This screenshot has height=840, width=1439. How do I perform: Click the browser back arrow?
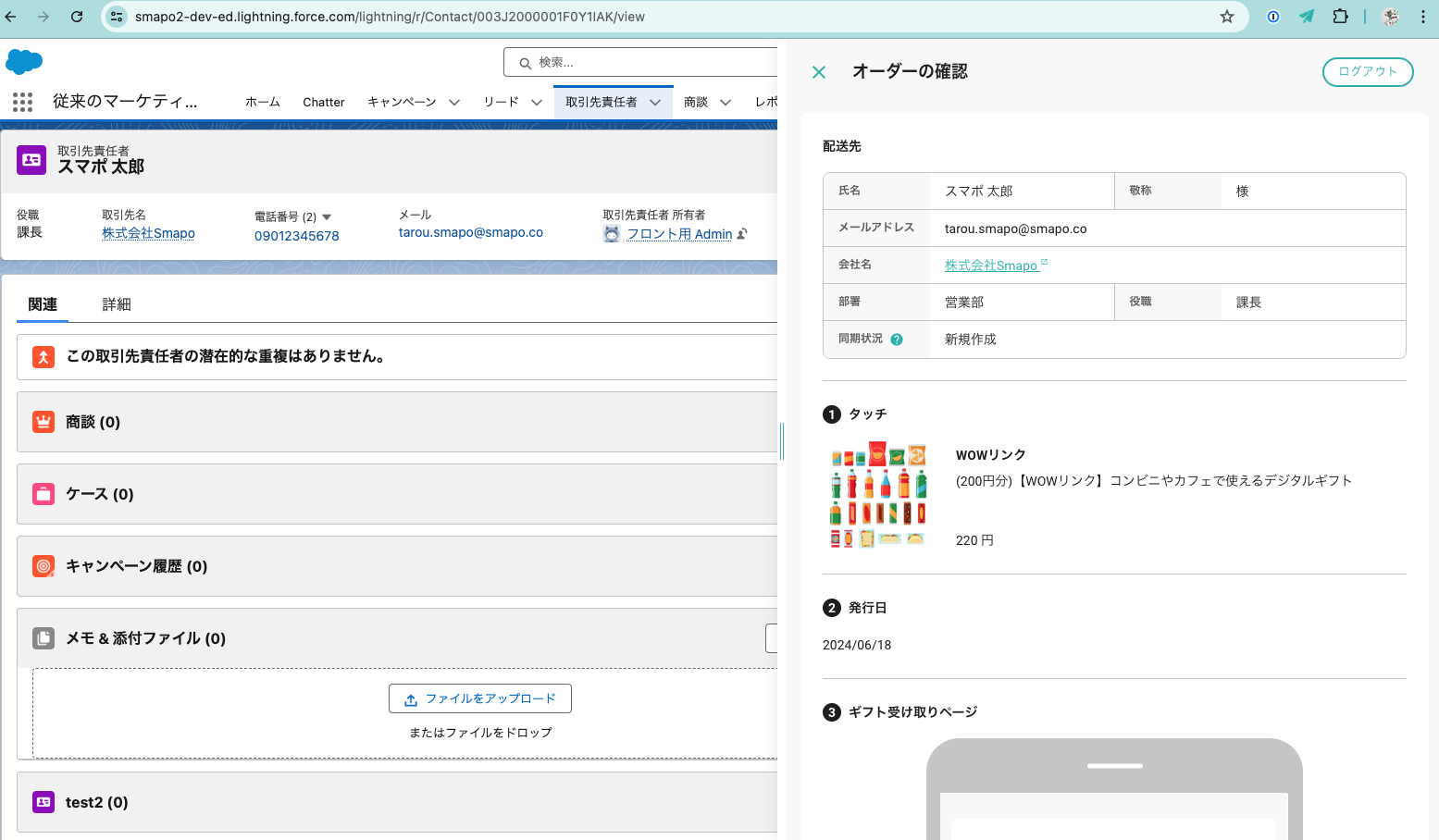[11, 17]
